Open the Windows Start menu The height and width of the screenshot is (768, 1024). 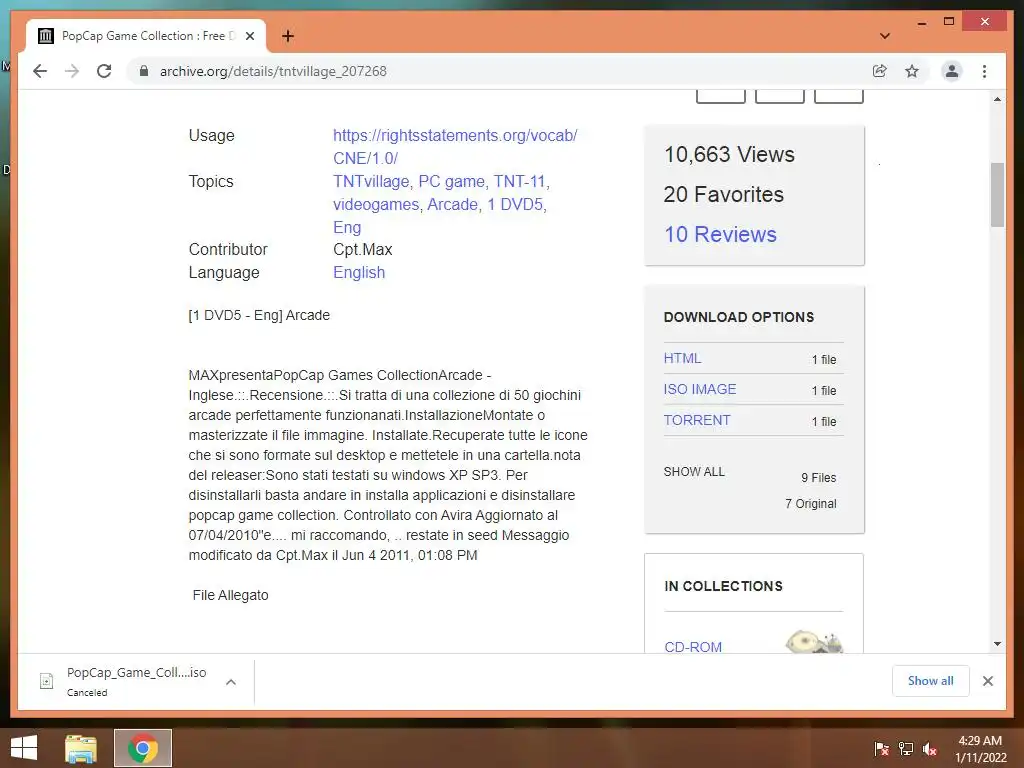(x=24, y=748)
